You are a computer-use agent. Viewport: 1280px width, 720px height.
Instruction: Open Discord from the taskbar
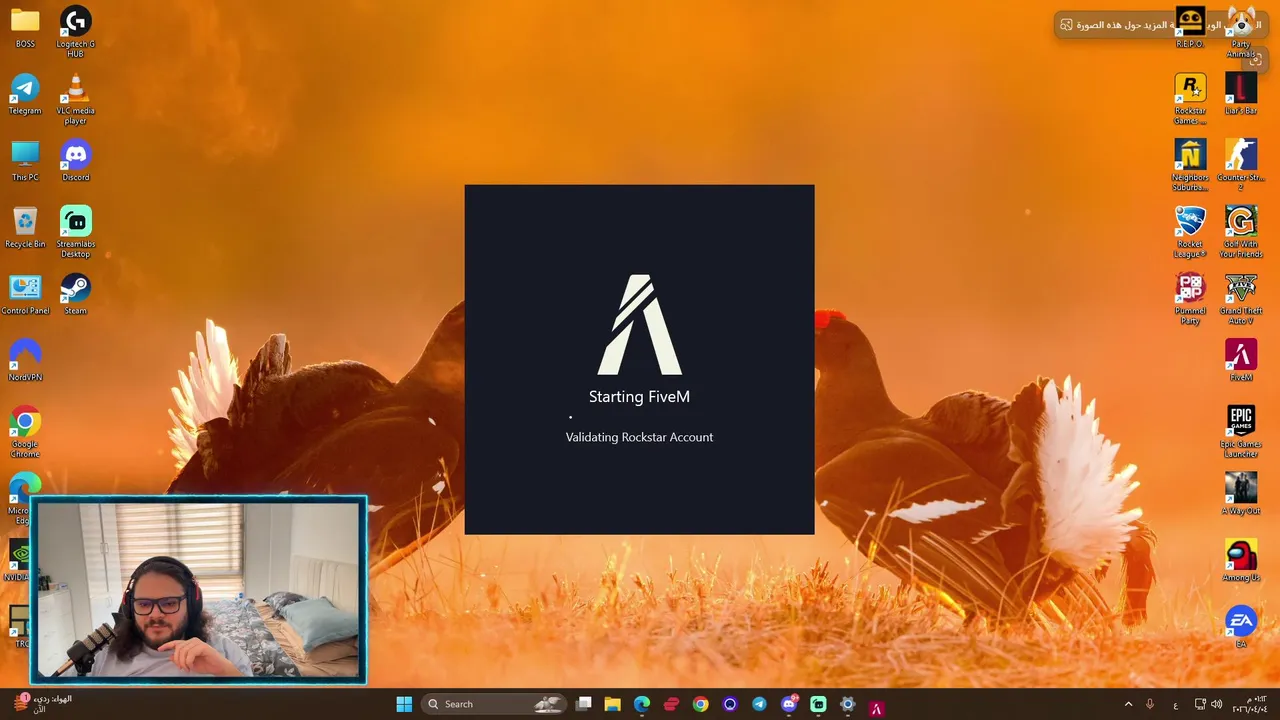coord(789,704)
